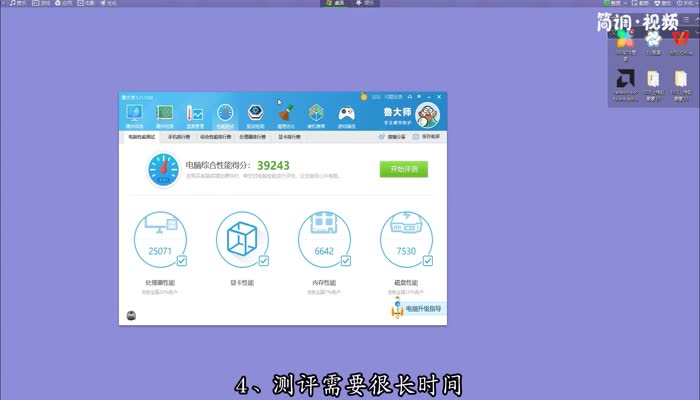Open the 游戏精选 gamepad icon
Image resolution: width=700 pixels, height=400 pixels.
click(x=347, y=113)
